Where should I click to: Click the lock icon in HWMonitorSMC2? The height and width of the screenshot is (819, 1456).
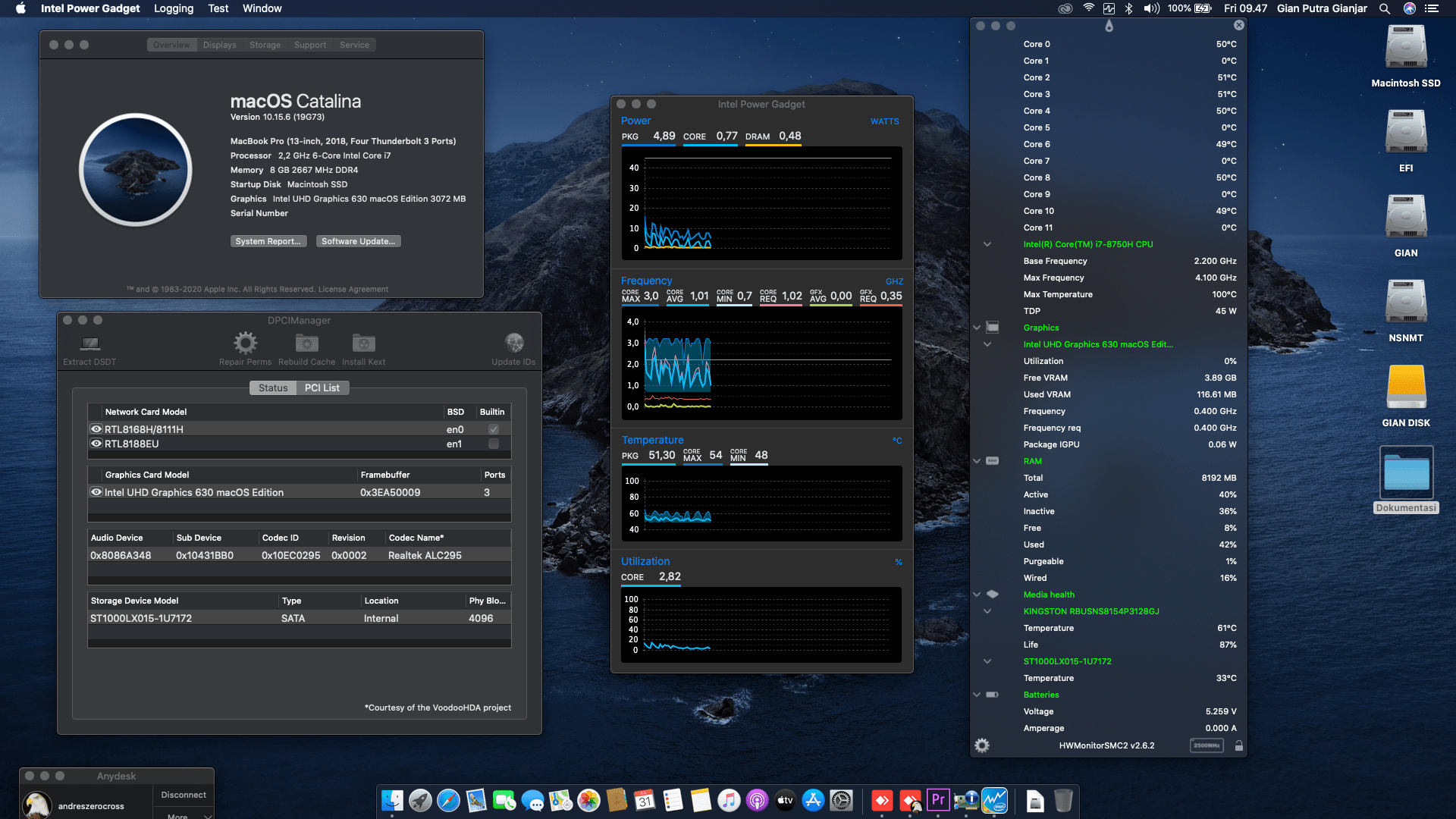point(1238,745)
